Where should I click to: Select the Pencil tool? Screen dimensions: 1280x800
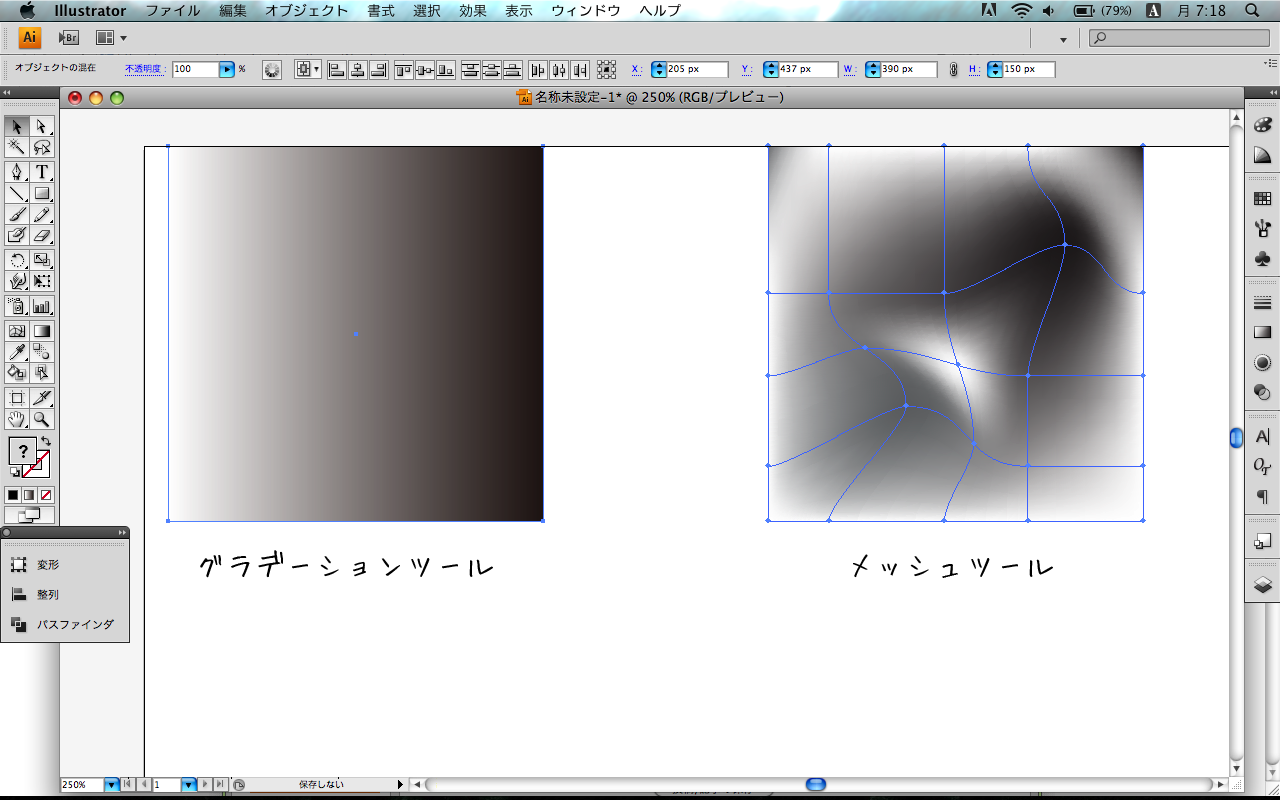42,214
